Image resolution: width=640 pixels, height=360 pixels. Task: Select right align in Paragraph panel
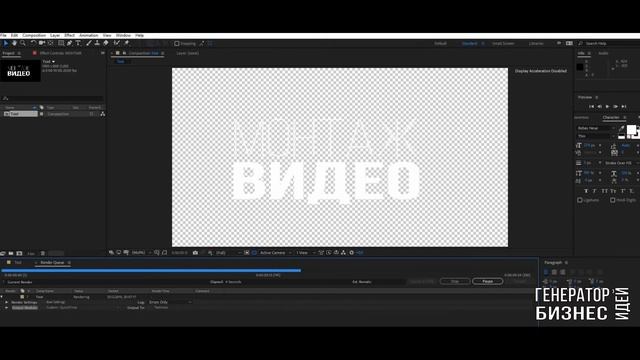pos(563,272)
